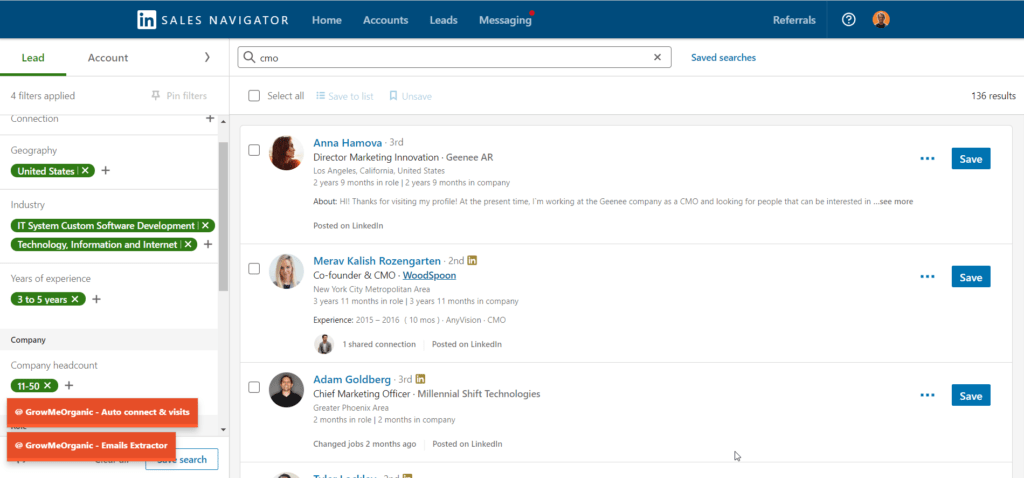This screenshot has height=478, width=1024.
Task: Click the LinkedIn Sales Navigator logo
Action: pos(212,20)
